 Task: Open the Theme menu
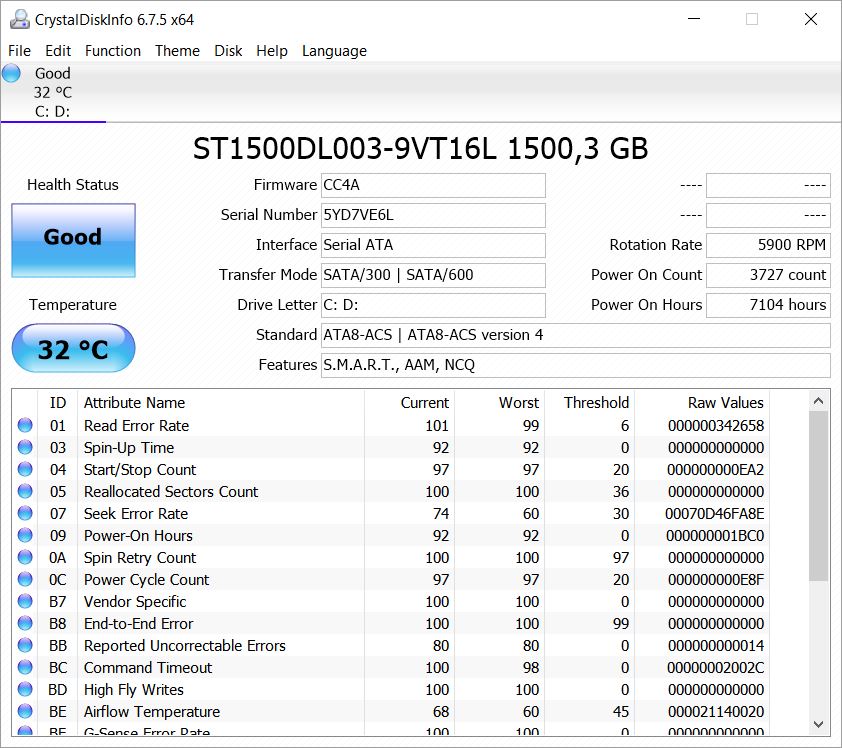point(177,50)
